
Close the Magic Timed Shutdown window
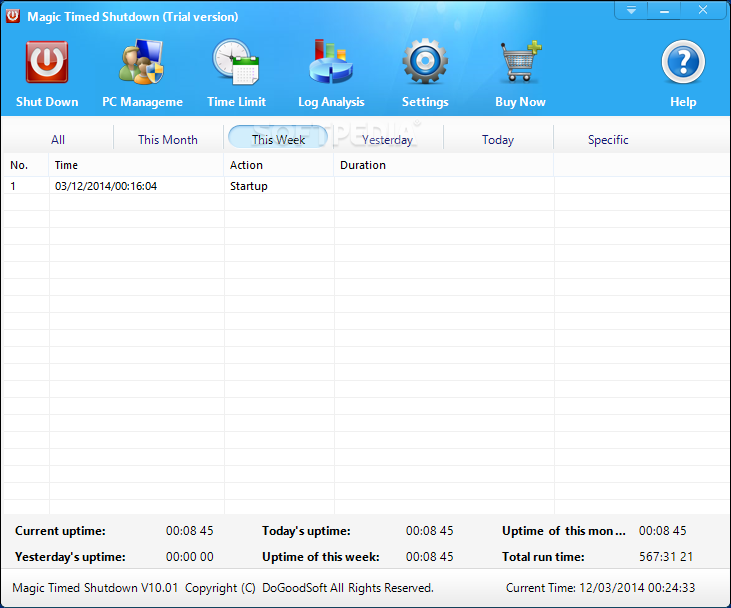pyautogui.click(x=703, y=10)
